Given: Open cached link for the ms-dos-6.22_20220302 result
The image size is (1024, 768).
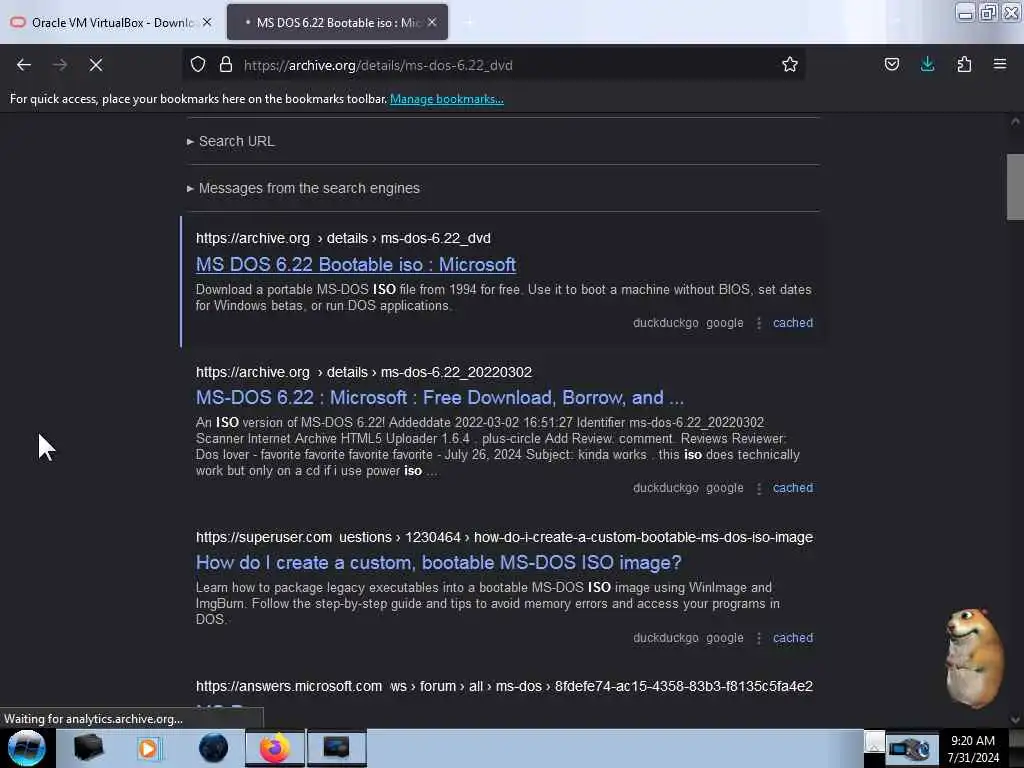Looking at the screenshot, I should 793,488.
